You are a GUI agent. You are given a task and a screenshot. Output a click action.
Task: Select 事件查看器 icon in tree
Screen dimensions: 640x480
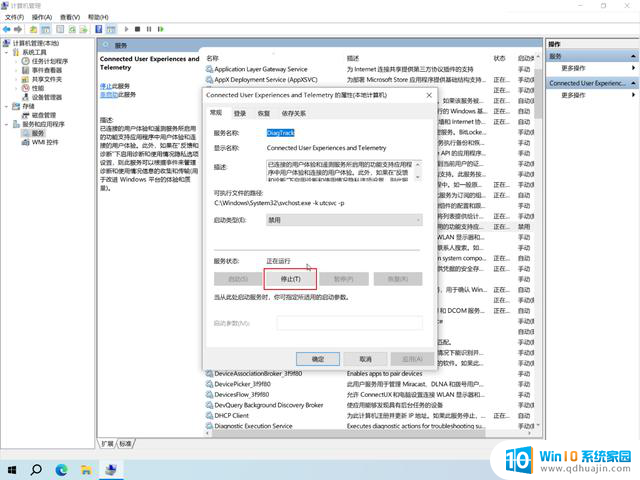click(x=26, y=70)
